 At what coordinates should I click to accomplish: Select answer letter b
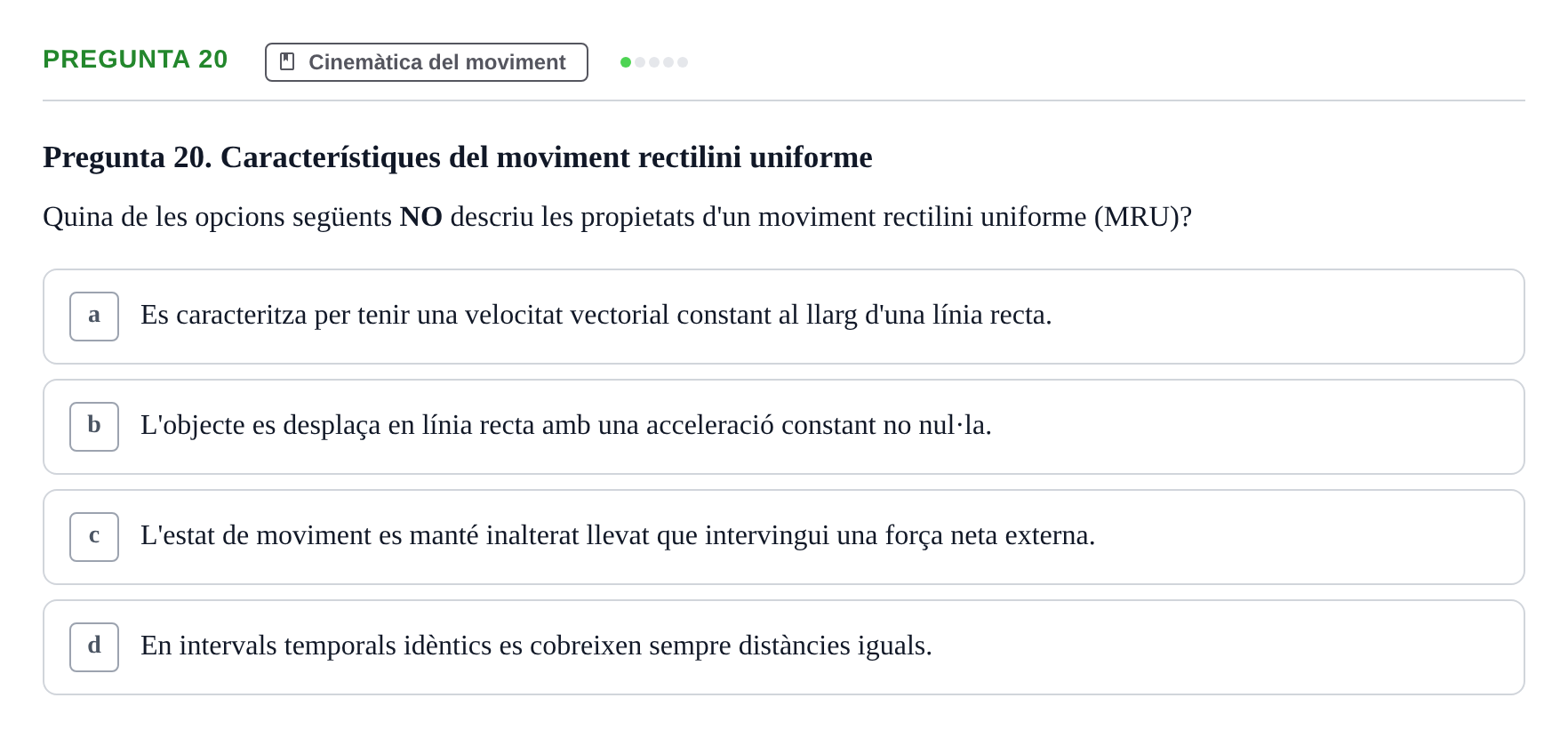(94, 427)
